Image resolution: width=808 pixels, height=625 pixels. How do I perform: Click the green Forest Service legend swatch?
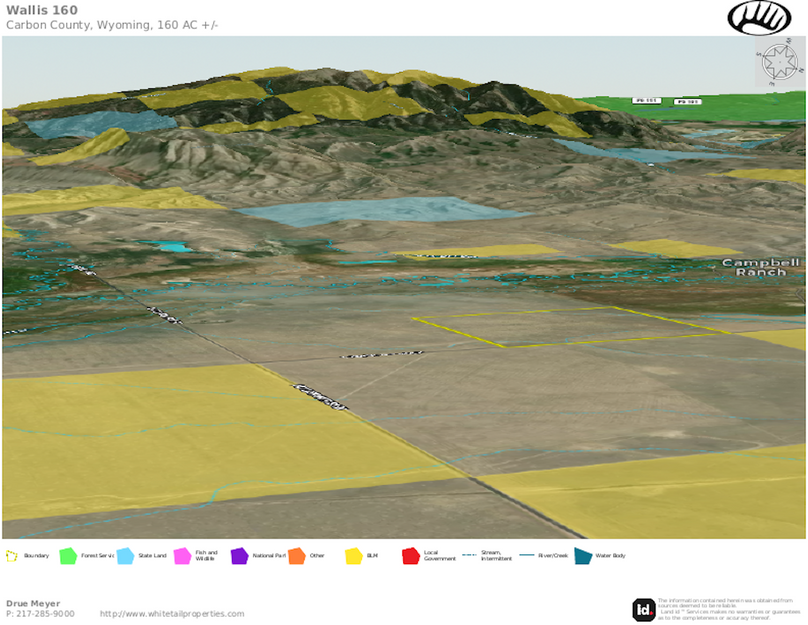(x=68, y=555)
